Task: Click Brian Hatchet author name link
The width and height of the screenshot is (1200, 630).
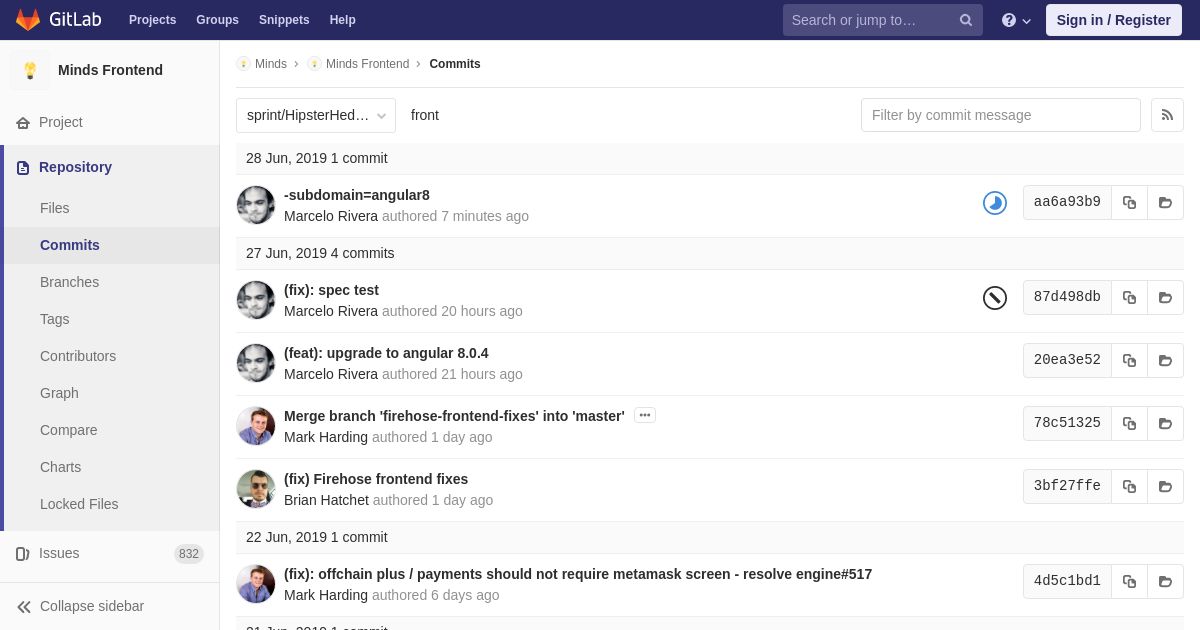Action: (x=326, y=500)
